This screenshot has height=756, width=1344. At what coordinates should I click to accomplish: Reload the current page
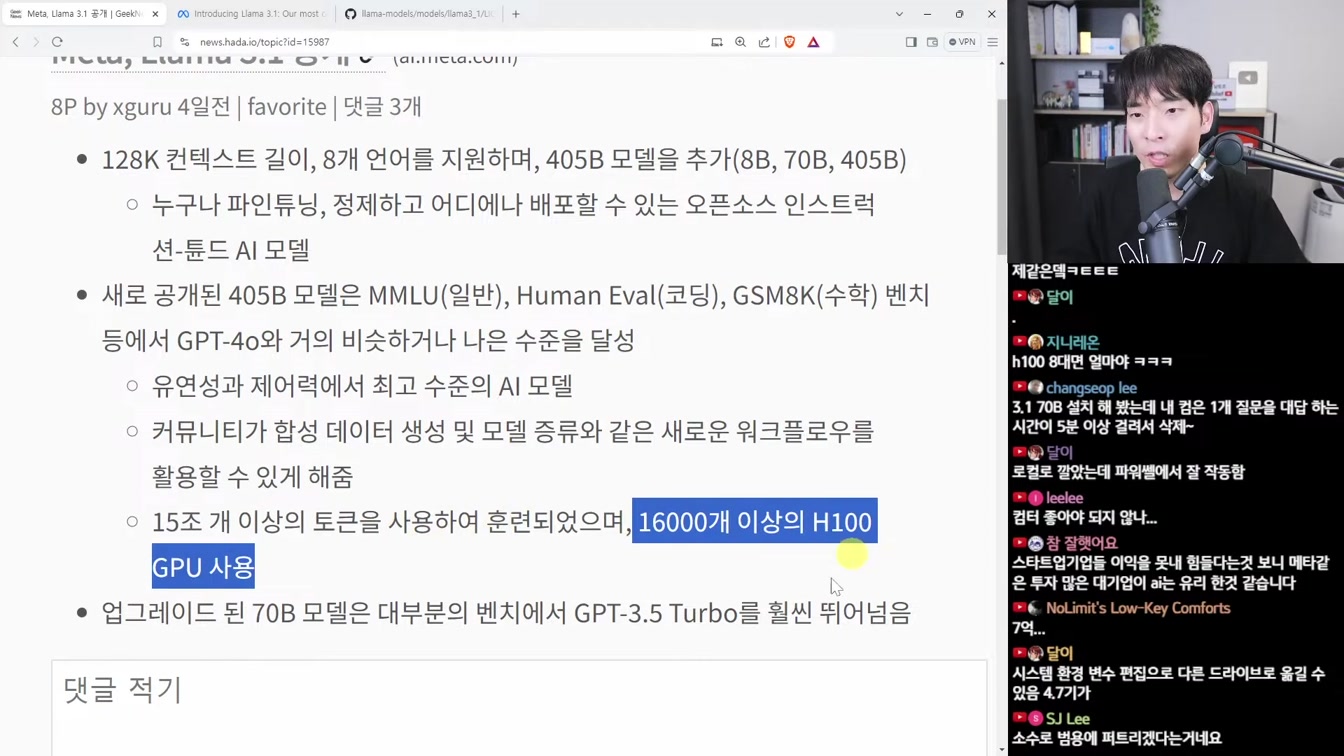(57, 42)
